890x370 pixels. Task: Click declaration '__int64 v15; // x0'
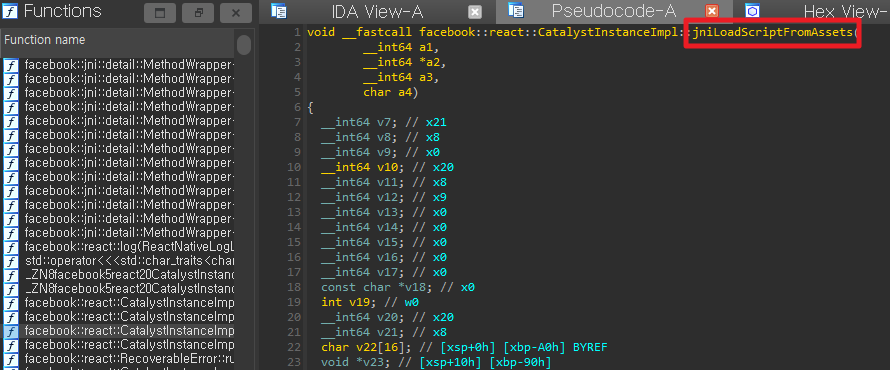coord(384,242)
